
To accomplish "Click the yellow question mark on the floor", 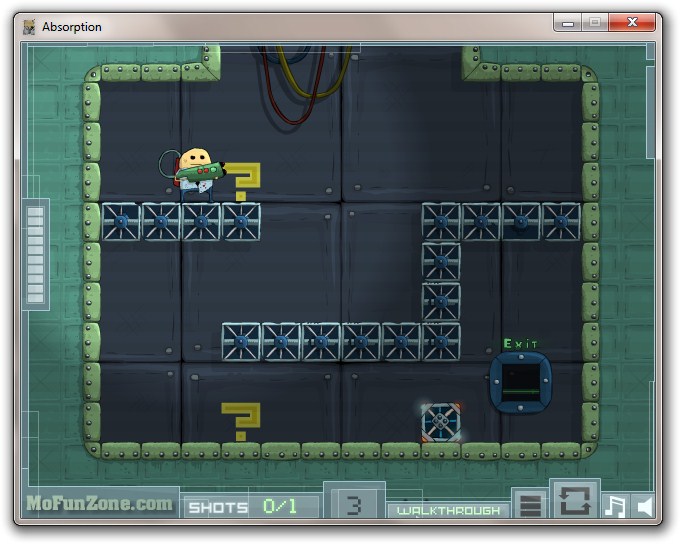I will pos(241,422).
